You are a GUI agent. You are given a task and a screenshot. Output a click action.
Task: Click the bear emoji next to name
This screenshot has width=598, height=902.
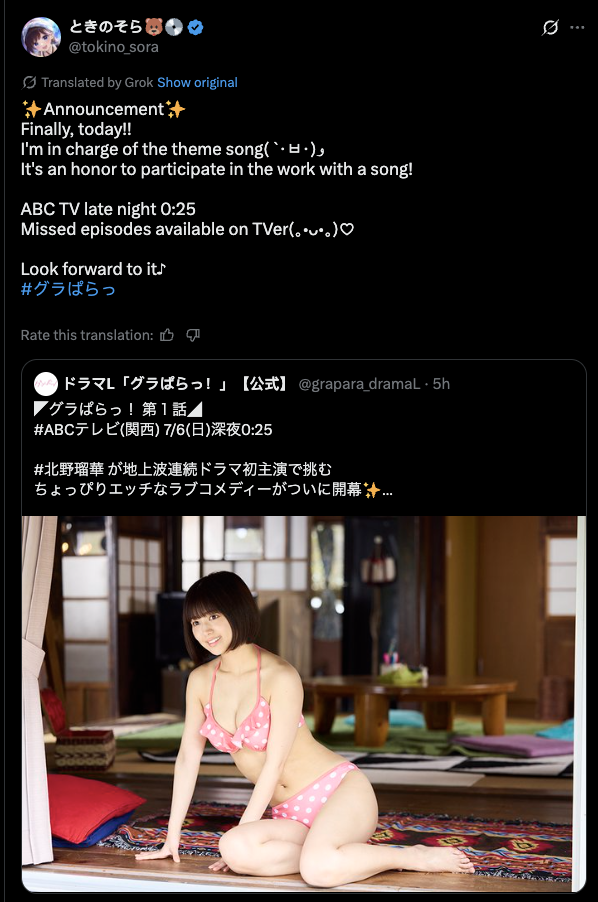154,26
